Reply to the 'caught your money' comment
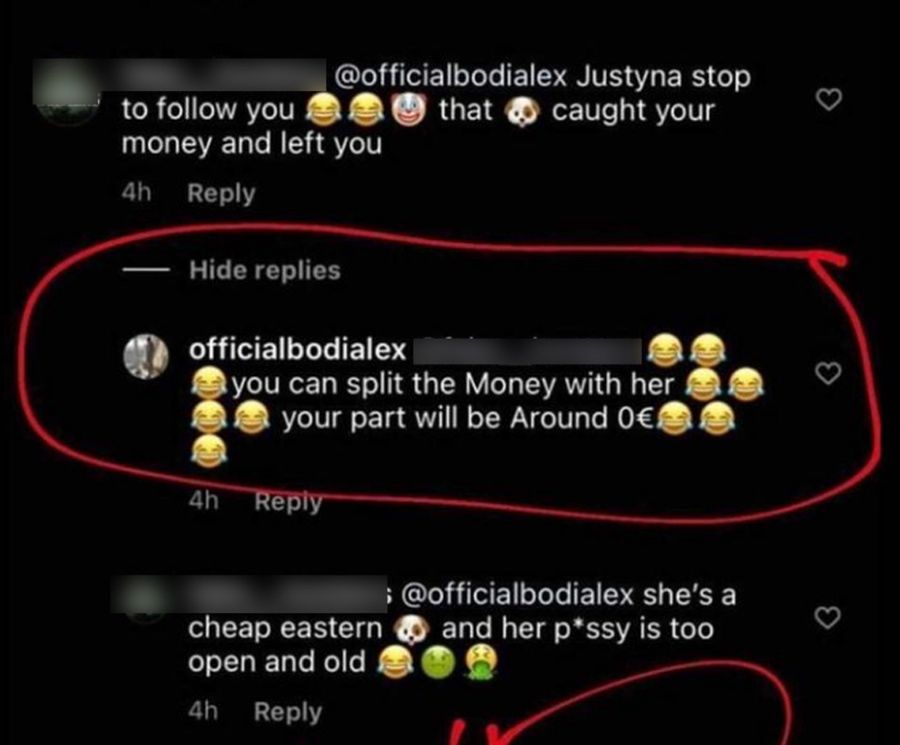The height and width of the screenshot is (745, 900). [x=221, y=193]
